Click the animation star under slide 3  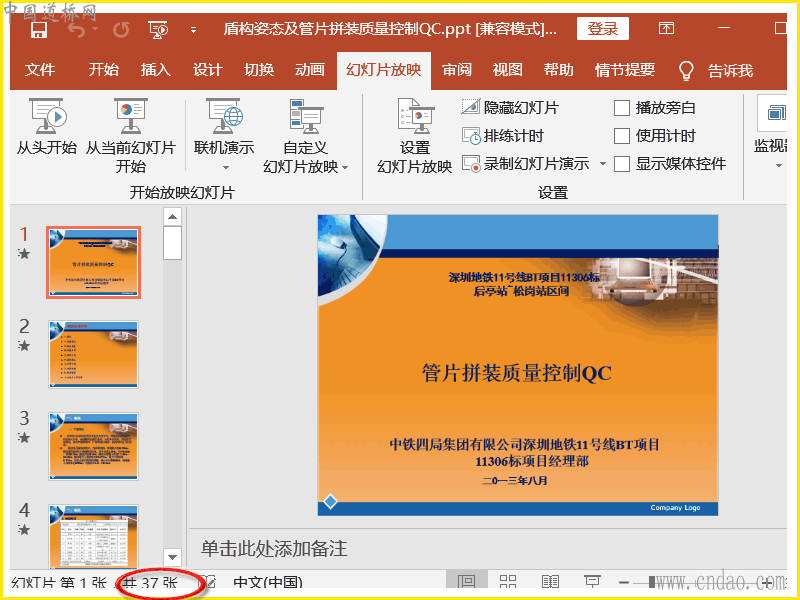(23, 437)
